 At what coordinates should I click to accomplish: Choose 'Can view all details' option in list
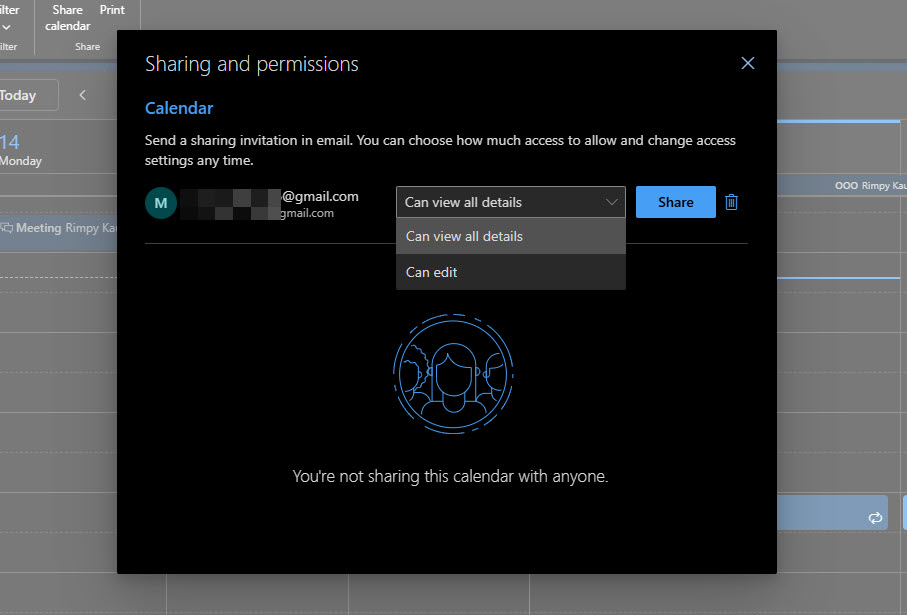coord(510,236)
